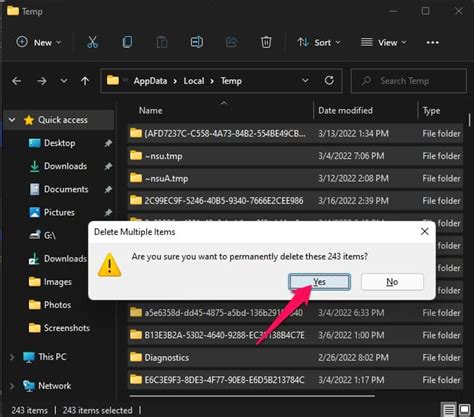Click the Local breadcrumb
Image resolution: width=474 pixels, height=417 pixels.
tap(194, 81)
